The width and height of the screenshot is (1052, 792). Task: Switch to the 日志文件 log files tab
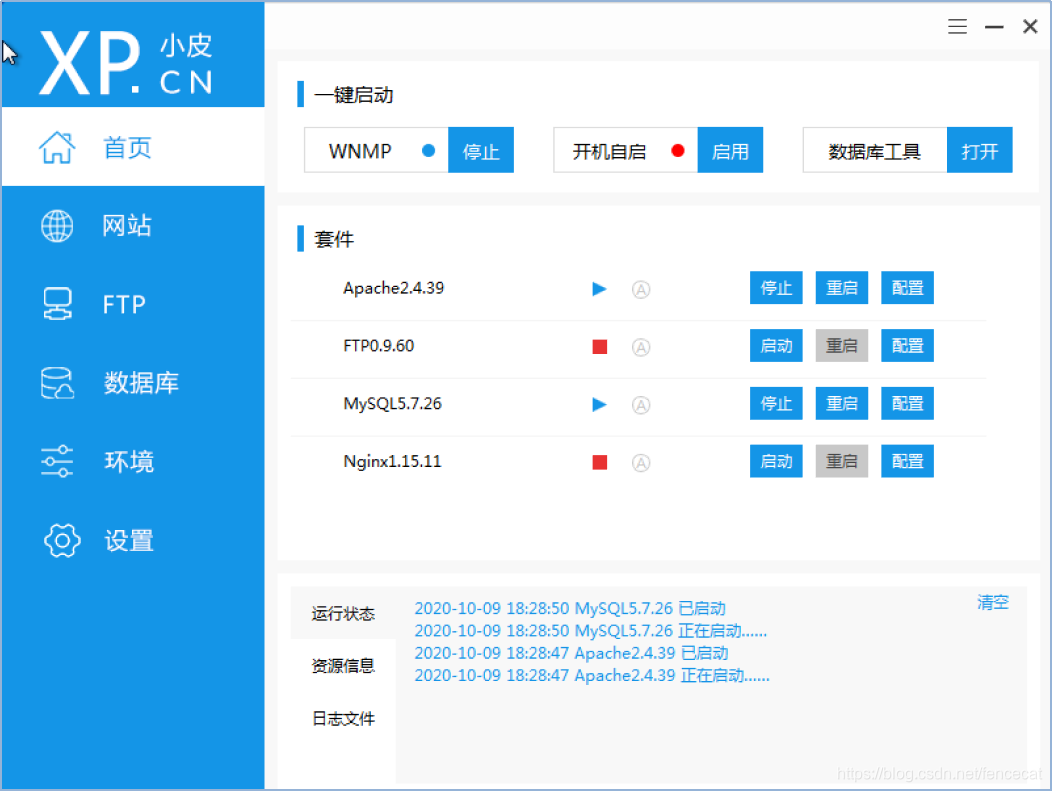coord(343,719)
